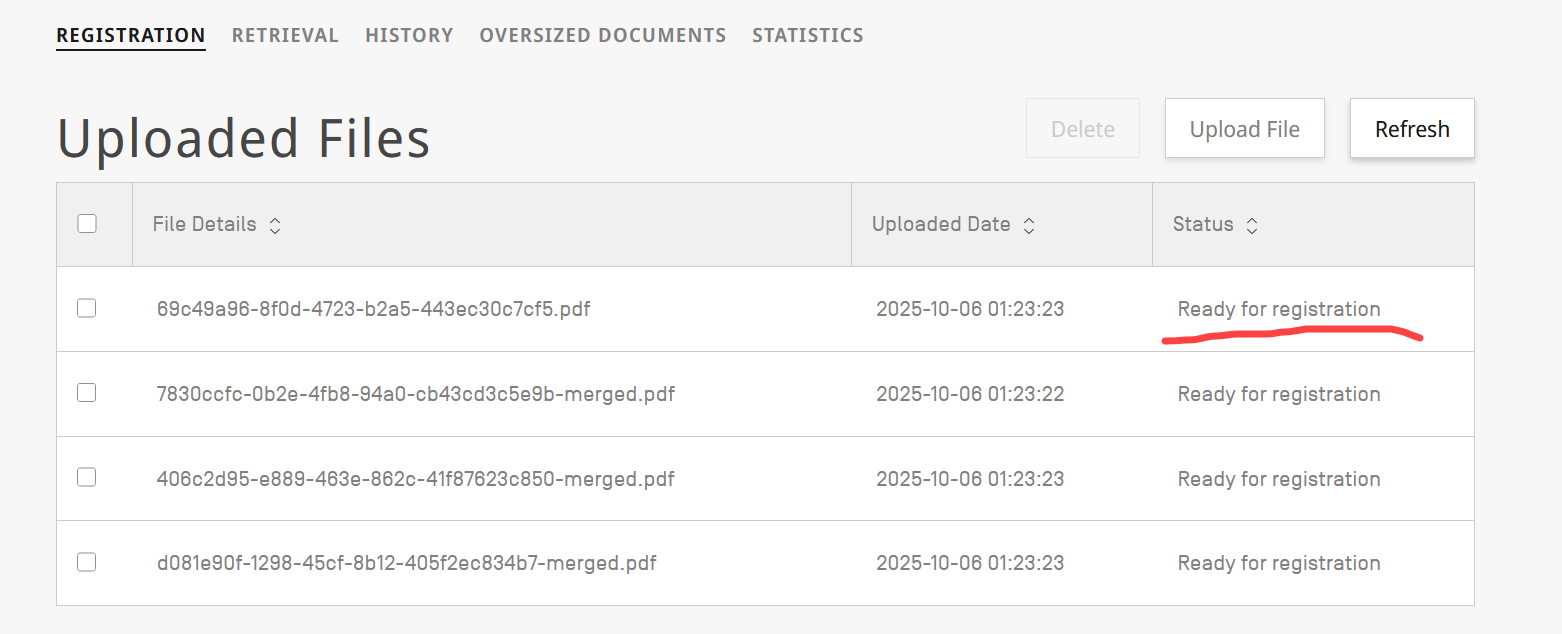This screenshot has width=1562, height=634.
Task: Click the Uploaded Date sort icon
Action: click(x=1029, y=226)
